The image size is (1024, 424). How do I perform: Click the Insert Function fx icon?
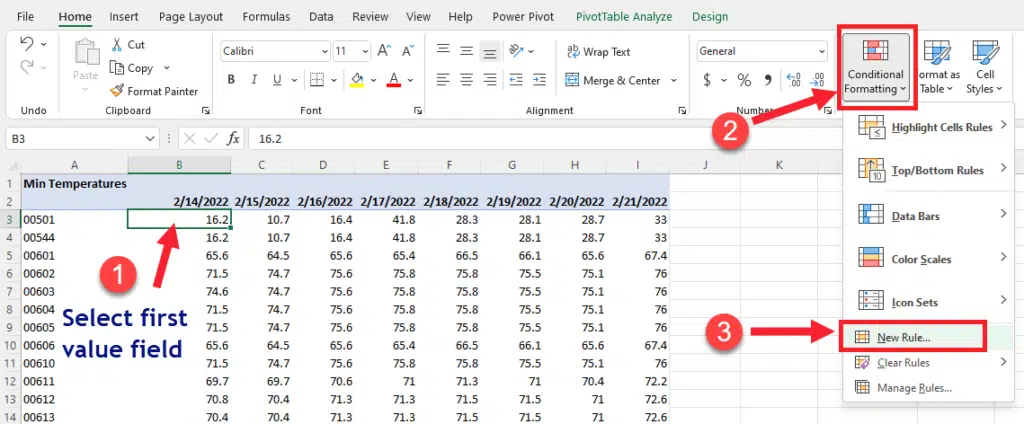233,138
